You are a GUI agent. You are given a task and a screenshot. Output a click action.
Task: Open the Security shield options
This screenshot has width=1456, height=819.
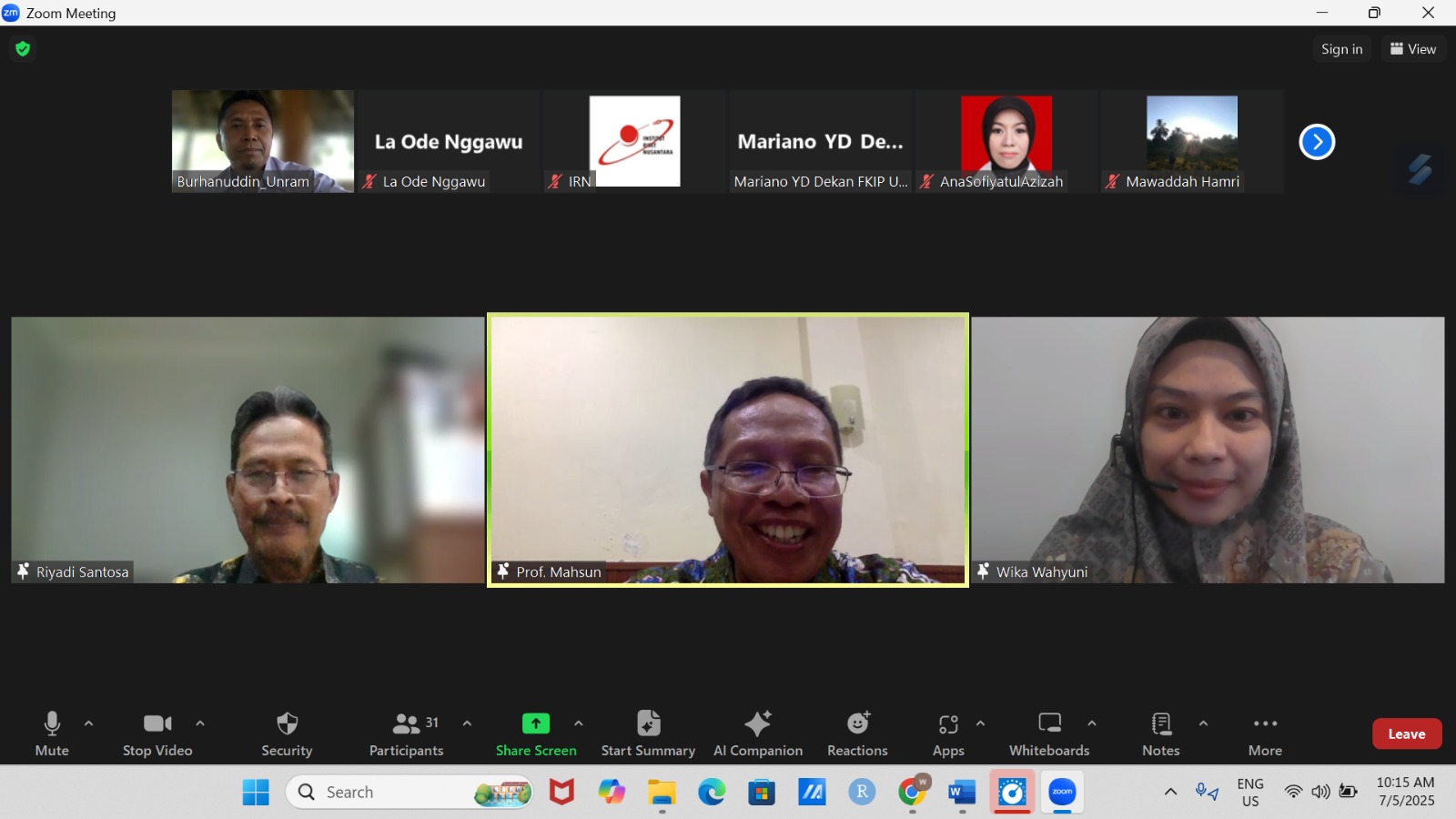click(x=287, y=733)
